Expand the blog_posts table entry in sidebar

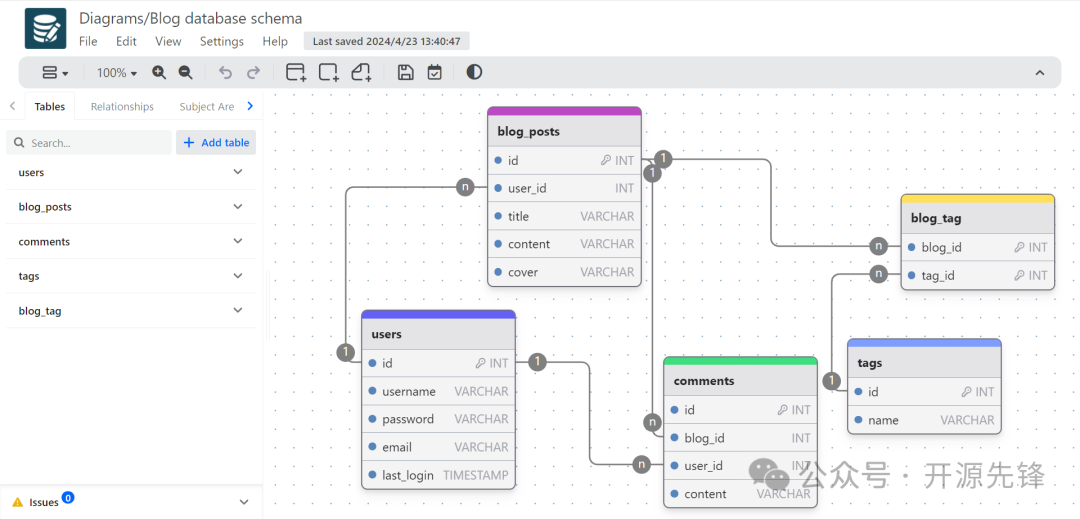(x=131, y=206)
